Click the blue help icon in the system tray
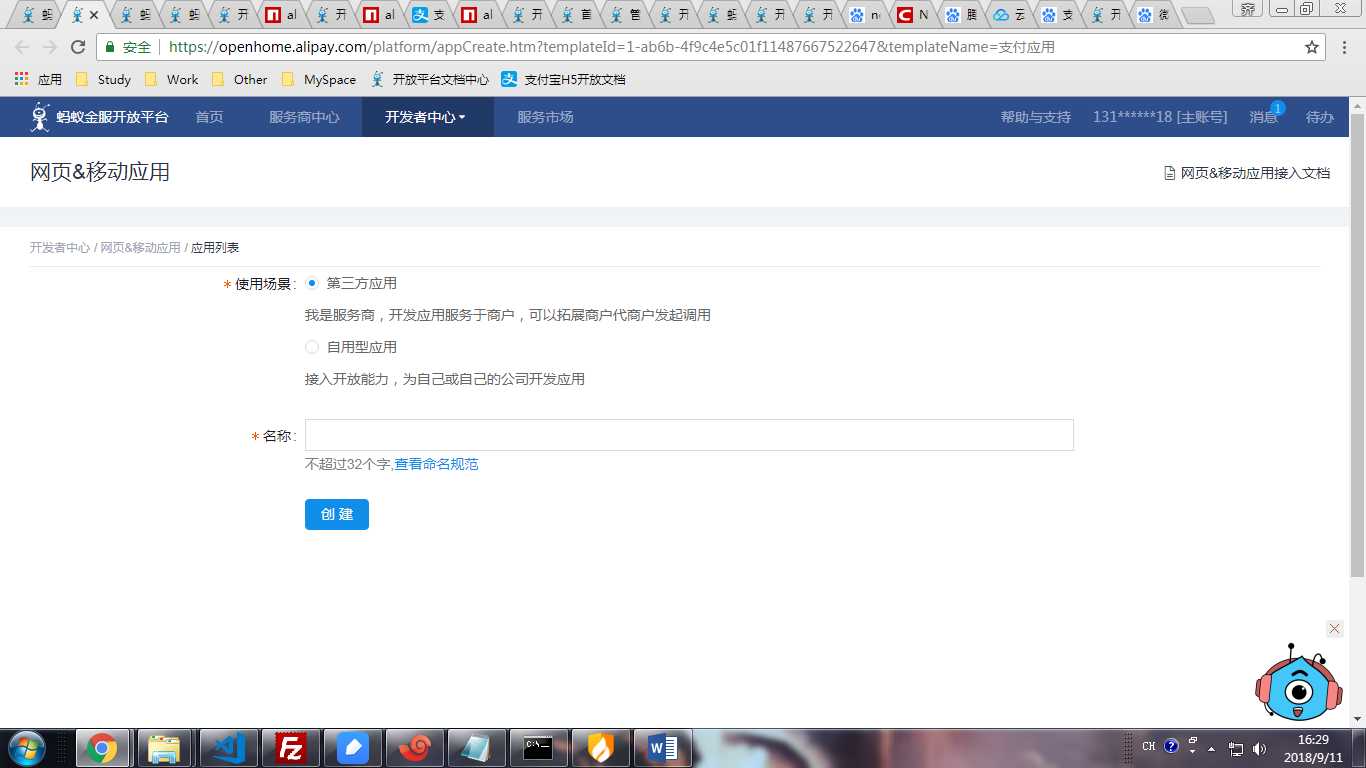Screen dimensions: 1366x768 pos(1171,746)
